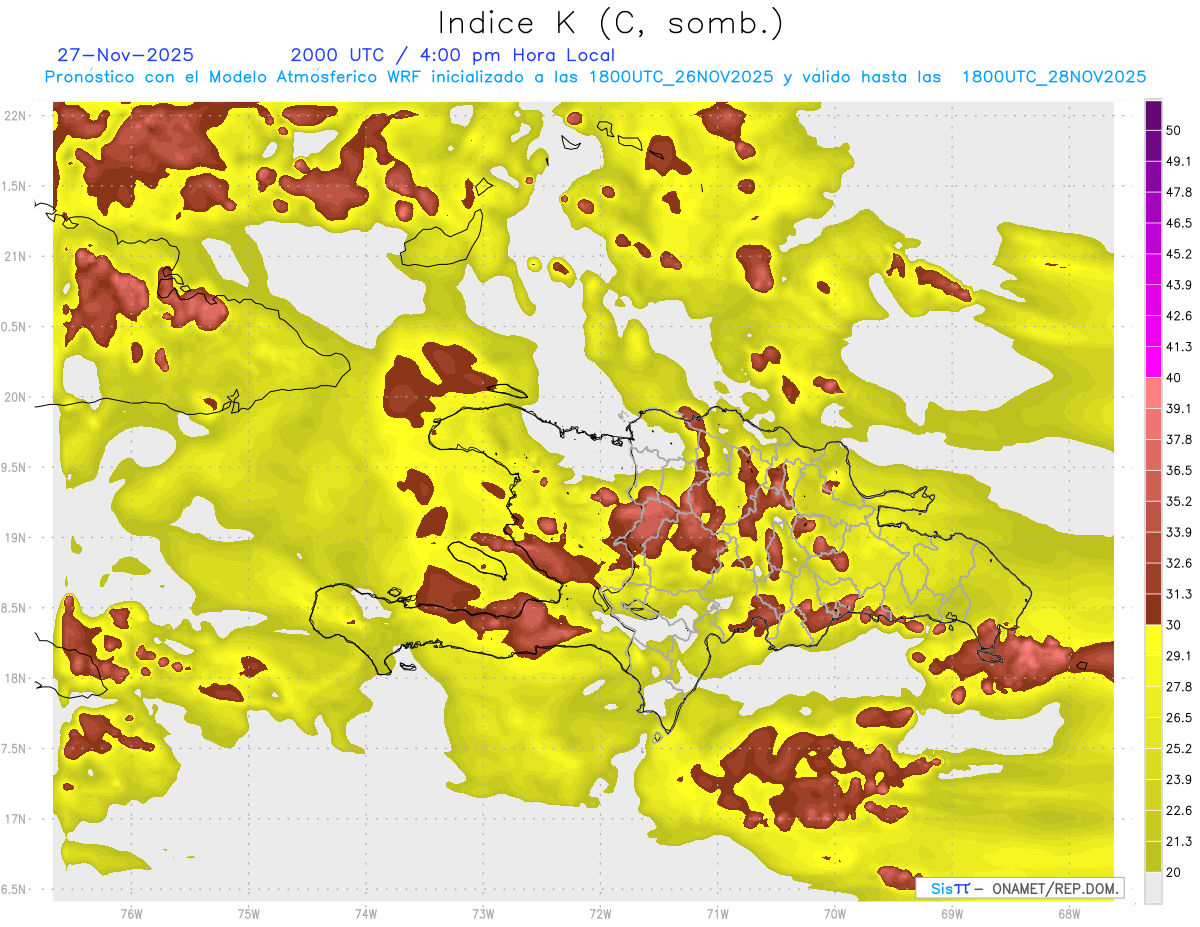
Task: Click '2000 UTC / 4:00 pm Hora Local'
Action: 453,55
